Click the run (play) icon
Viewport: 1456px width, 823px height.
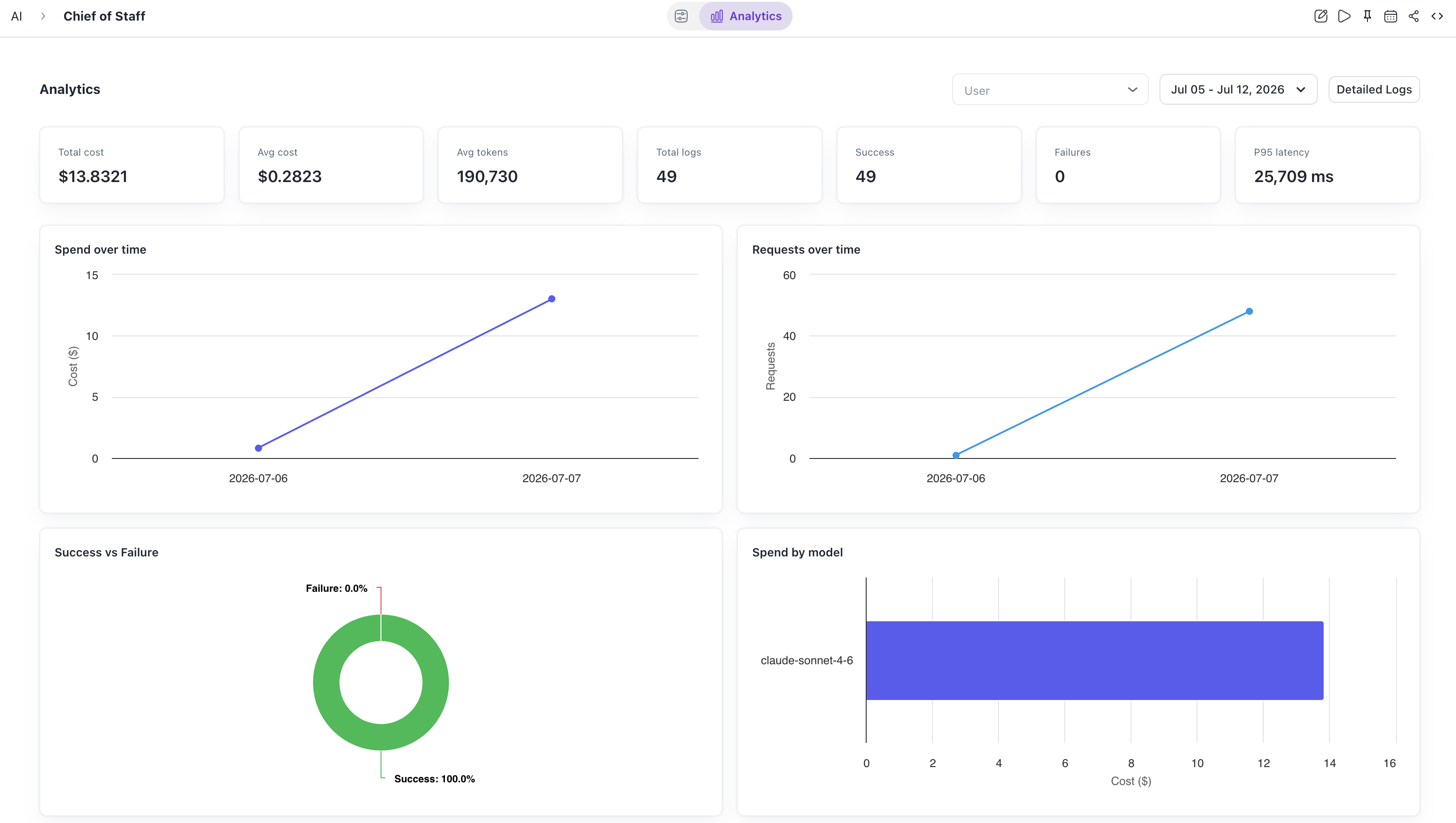(1344, 16)
